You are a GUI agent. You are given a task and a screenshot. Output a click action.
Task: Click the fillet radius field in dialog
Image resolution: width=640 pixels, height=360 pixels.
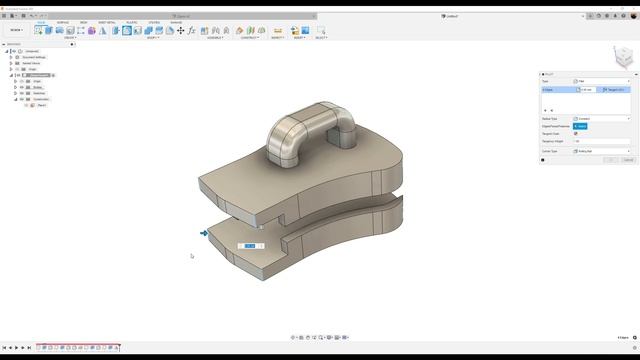click(x=587, y=90)
